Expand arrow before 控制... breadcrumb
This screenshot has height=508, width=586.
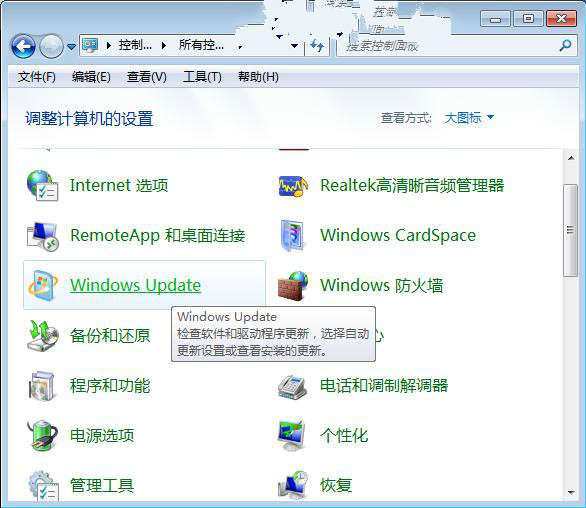(109, 46)
